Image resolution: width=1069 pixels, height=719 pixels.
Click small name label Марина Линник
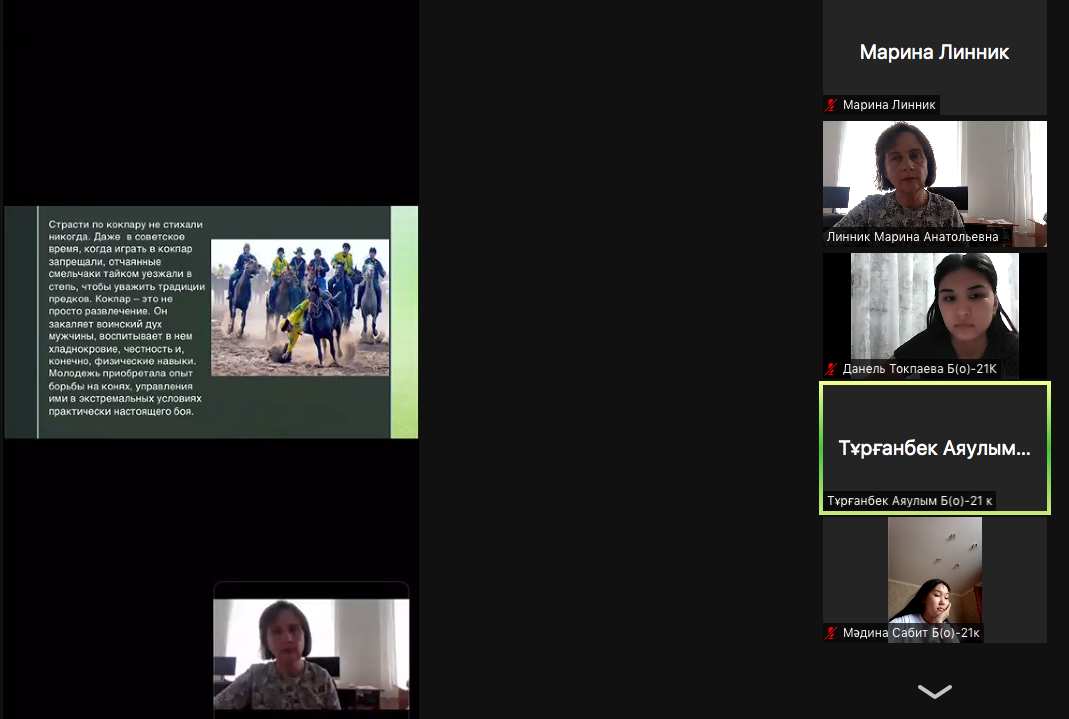(889, 105)
